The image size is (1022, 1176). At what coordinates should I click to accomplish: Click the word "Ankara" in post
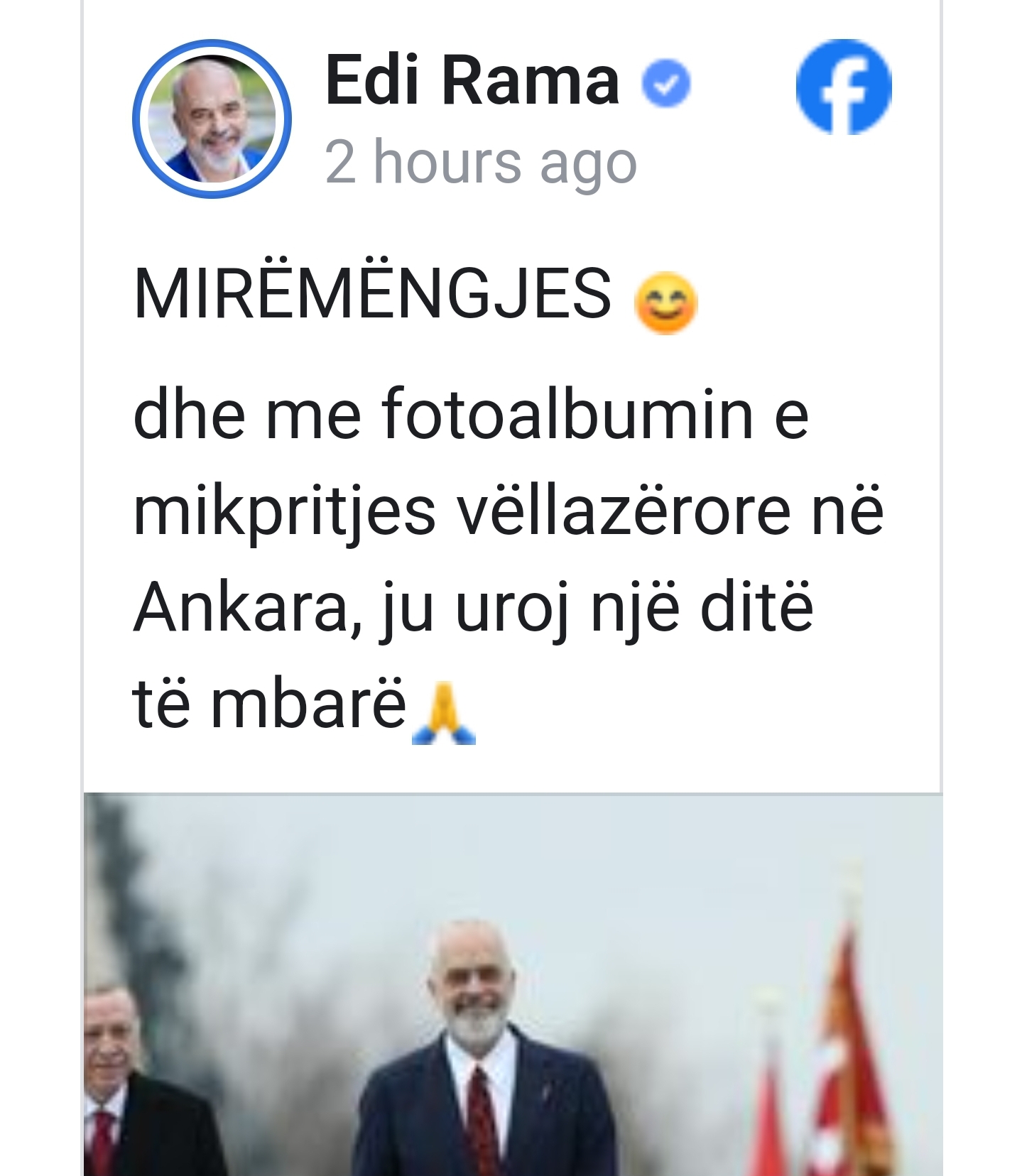tap(248, 608)
